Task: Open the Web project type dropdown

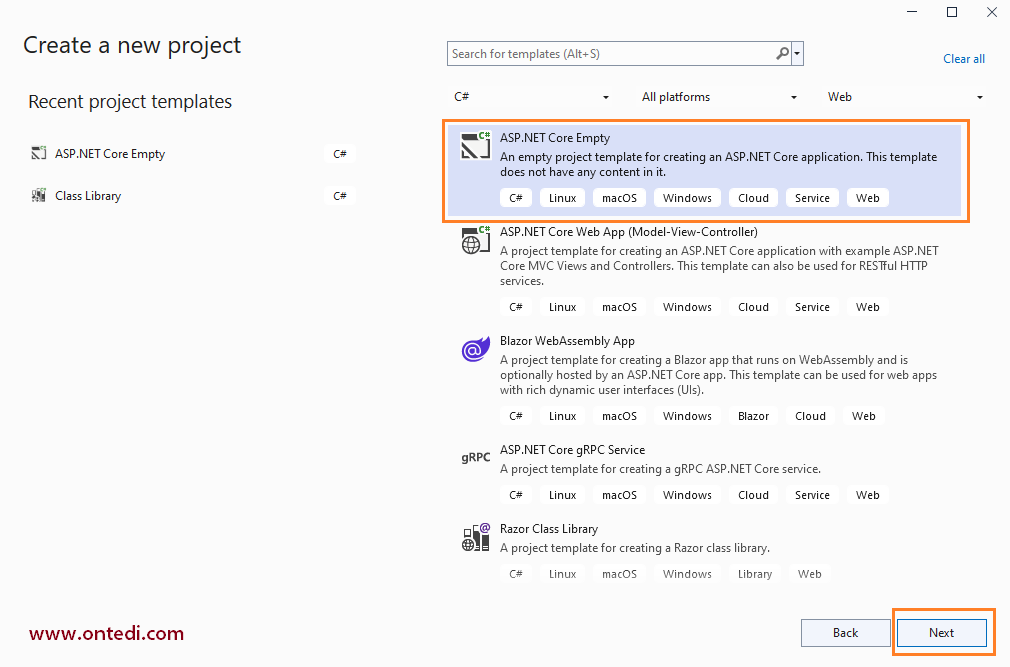Action: [906, 97]
